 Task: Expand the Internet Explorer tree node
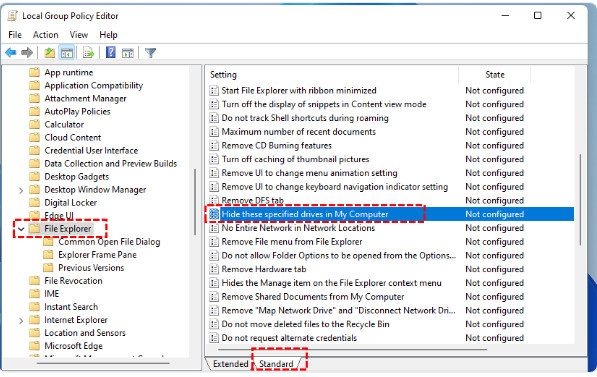click(21, 320)
